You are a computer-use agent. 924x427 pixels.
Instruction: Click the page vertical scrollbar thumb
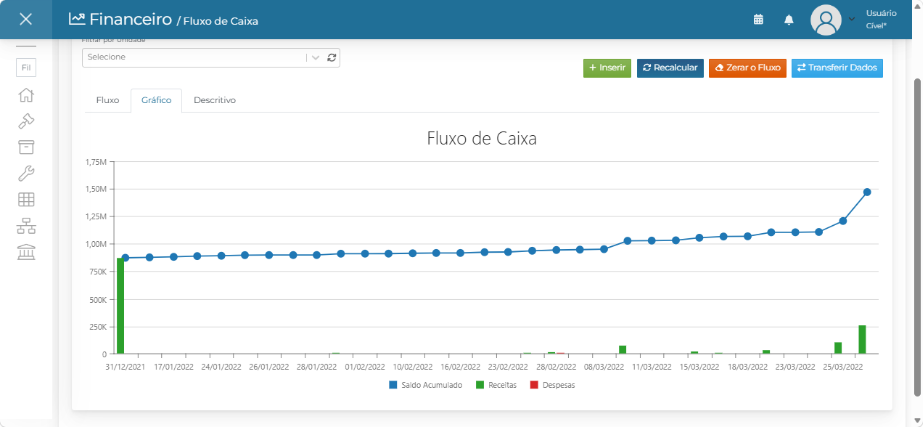pos(917,237)
